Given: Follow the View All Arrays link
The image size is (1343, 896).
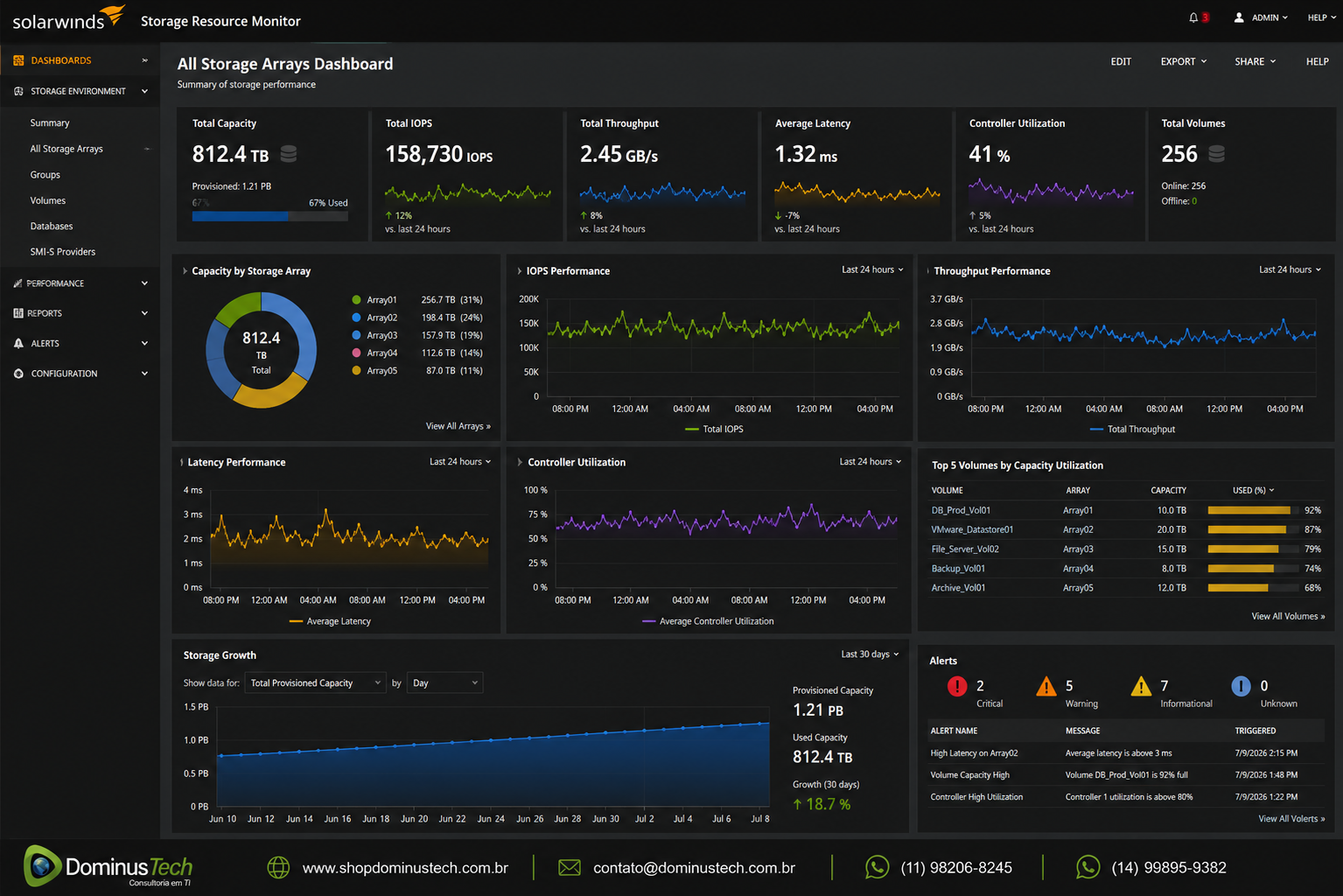Looking at the screenshot, I should click(x=458, y=426).
